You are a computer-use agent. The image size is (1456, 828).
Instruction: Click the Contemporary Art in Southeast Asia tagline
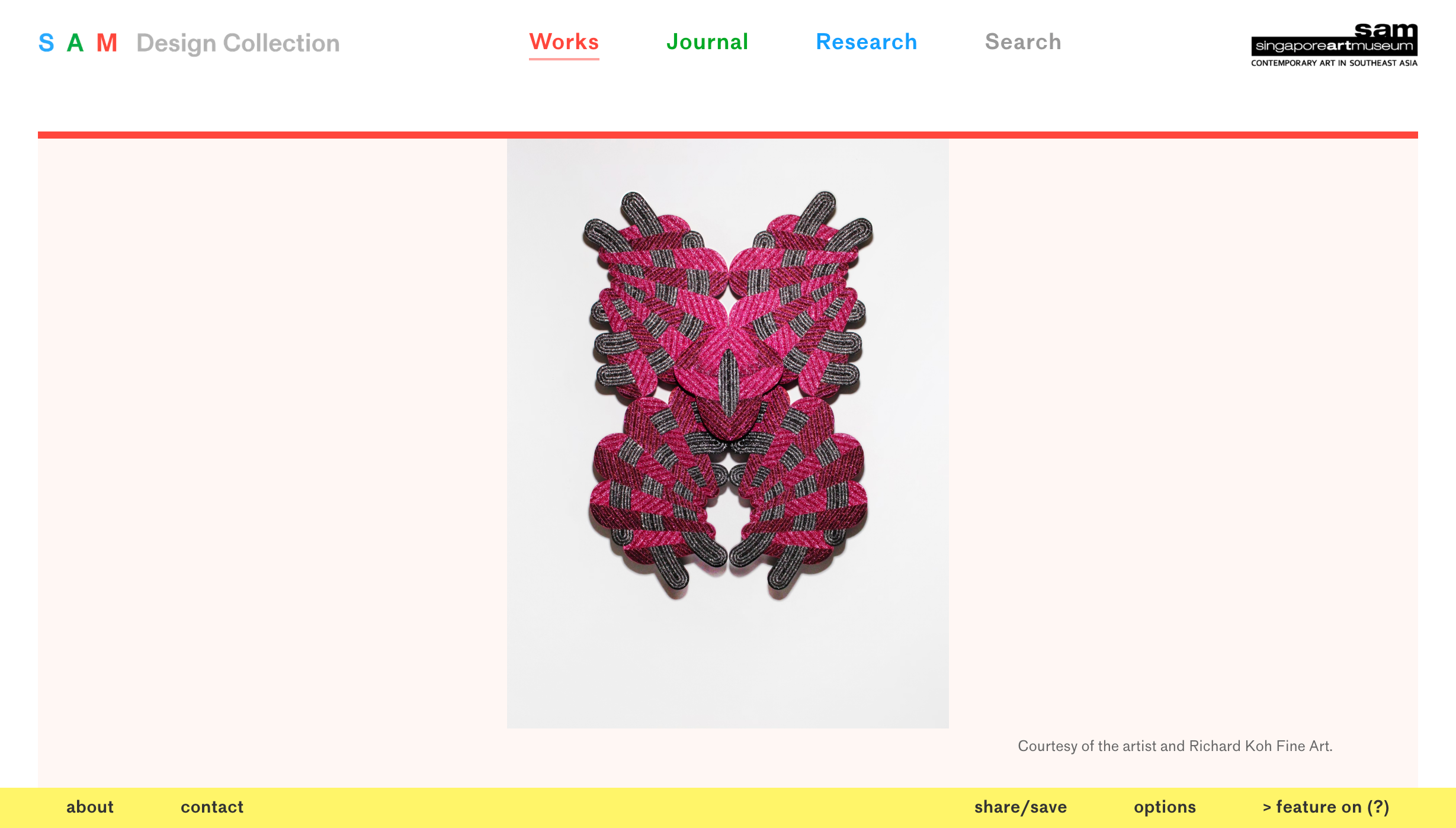tap(1334, 63)
